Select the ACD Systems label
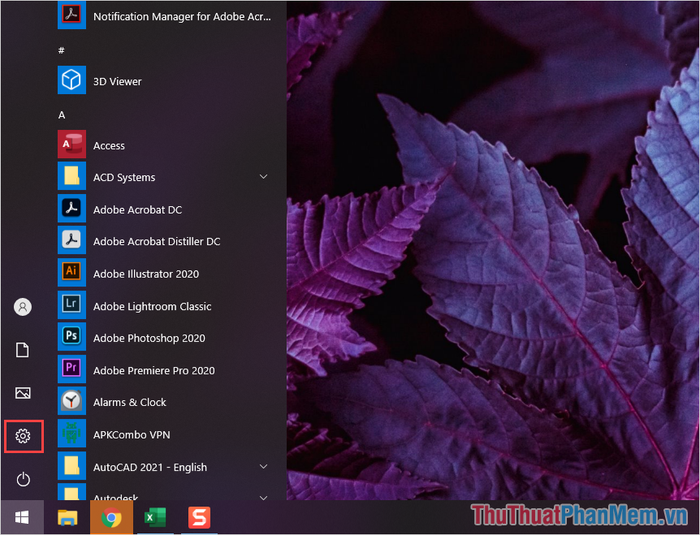The width and height of the screenshot is (700, 535). click(124, 177)
